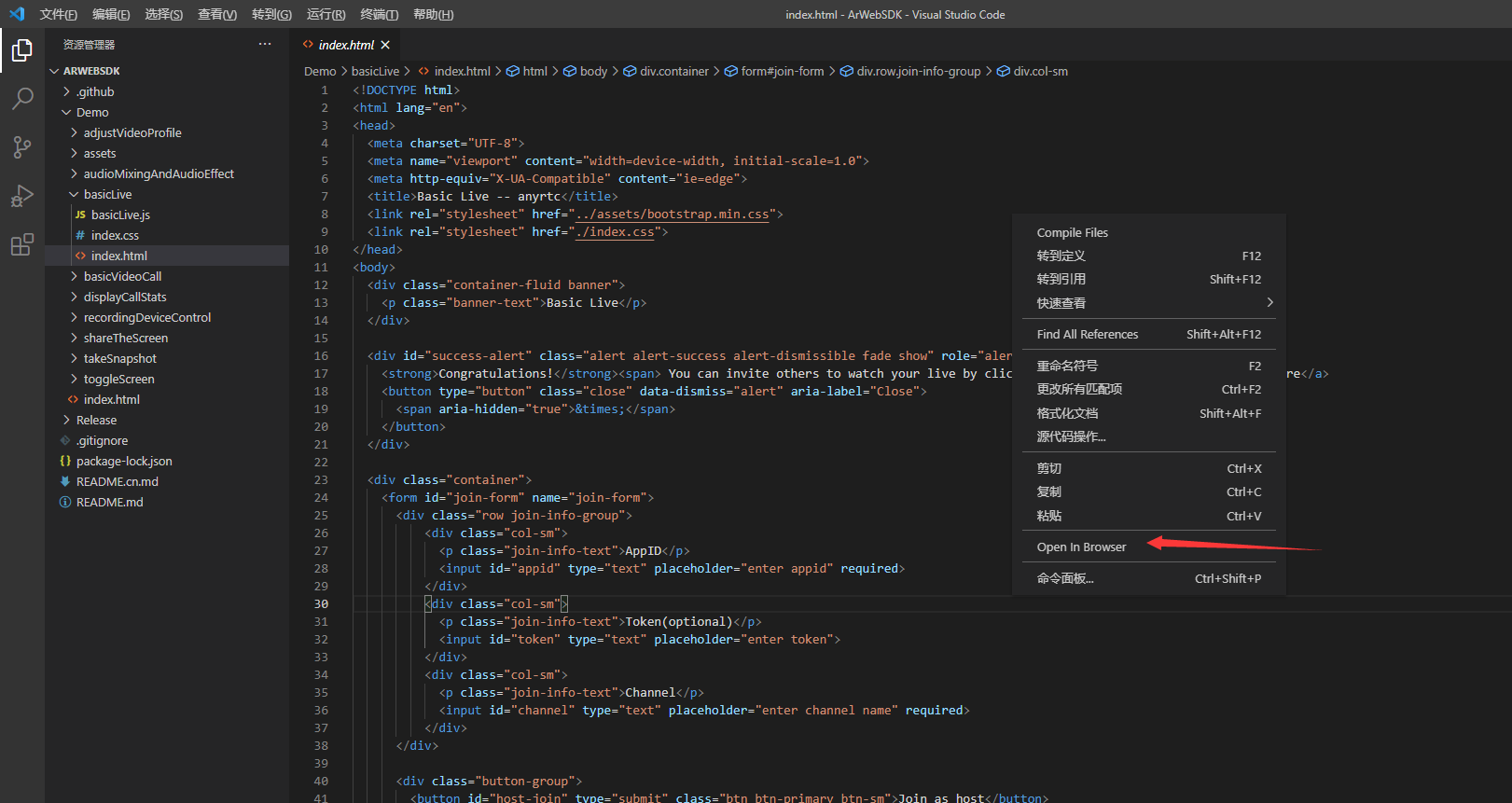The height and width of the screenshot is (803, 1512).
Task: Expand the shareTheScreen folder
Action: pyautogui.click(x=74, y=338)
